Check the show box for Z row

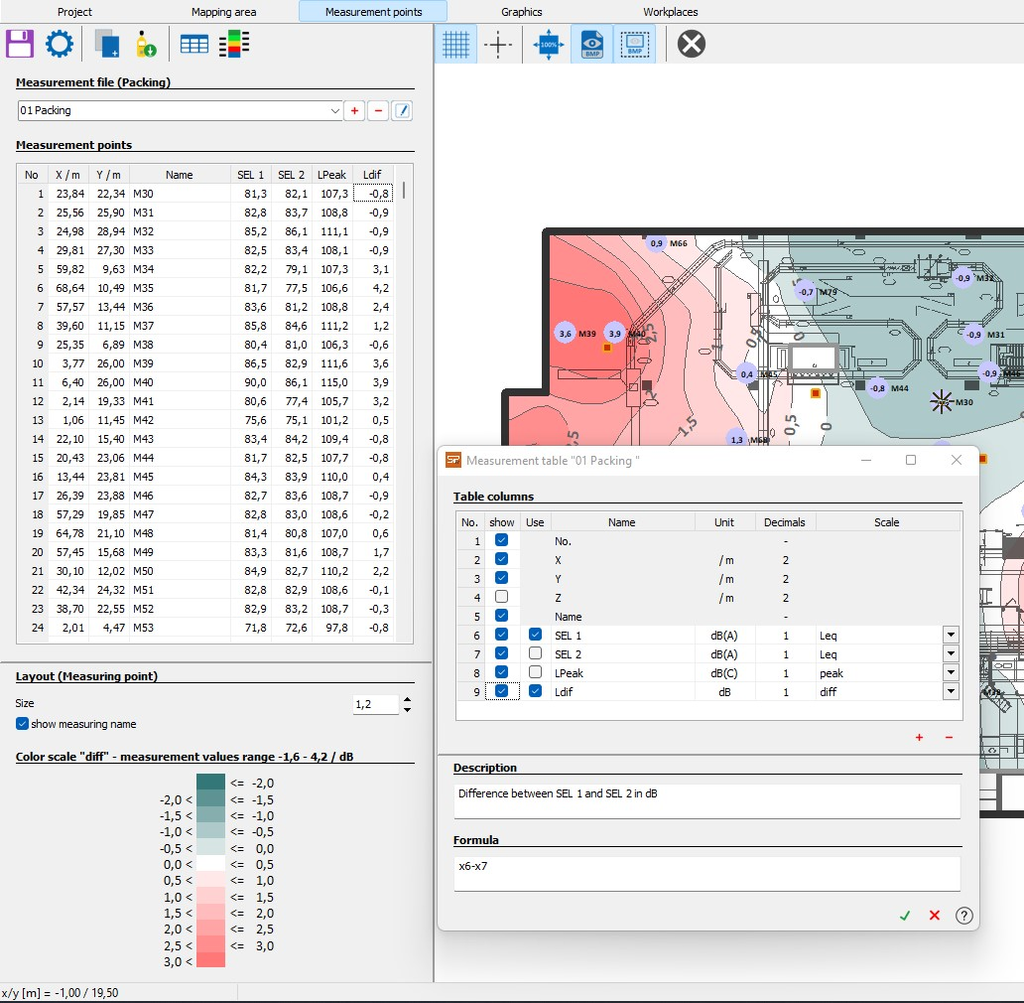[x=502, y=598]
